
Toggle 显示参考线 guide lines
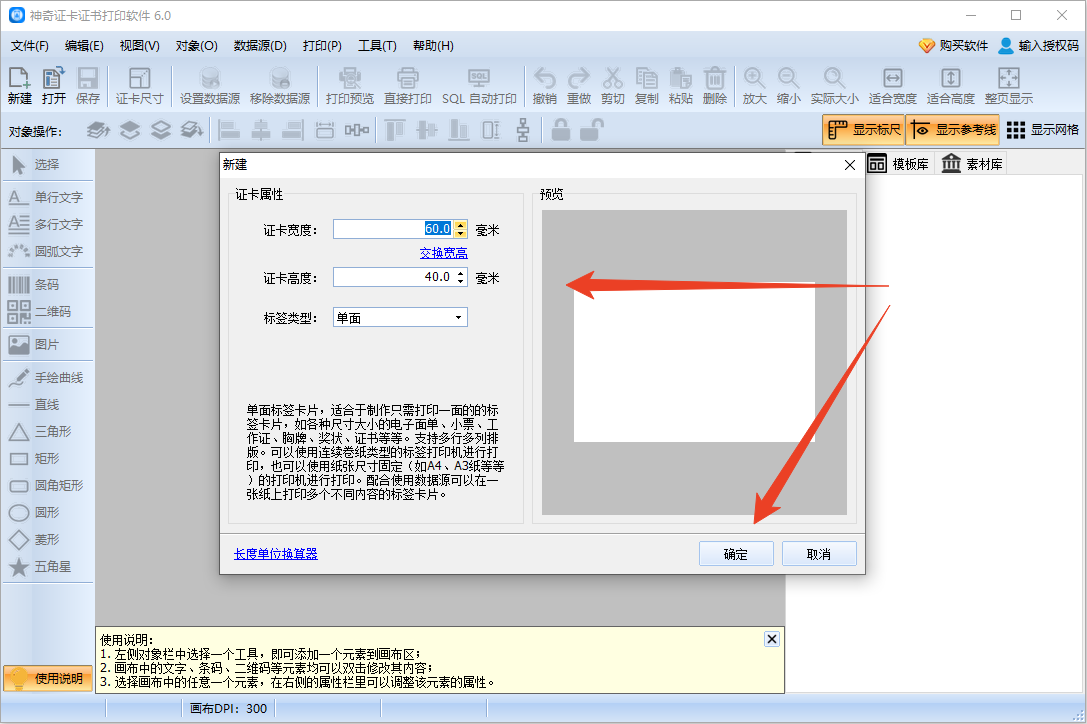952,129
